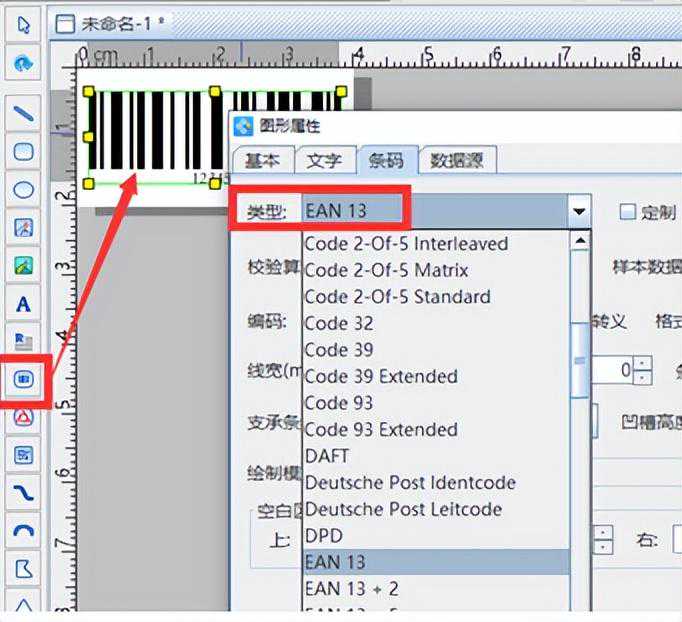The height and width of the screenshot is (622, 682).
Task: Open the 数据源 tab
Action: pyautogui.click(x=457, y=160)
